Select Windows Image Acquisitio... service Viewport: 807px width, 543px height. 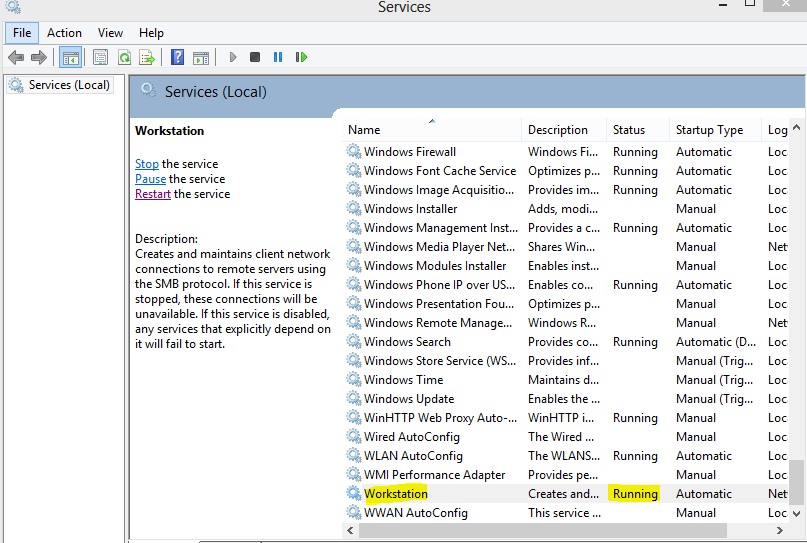tap(438, 189)
